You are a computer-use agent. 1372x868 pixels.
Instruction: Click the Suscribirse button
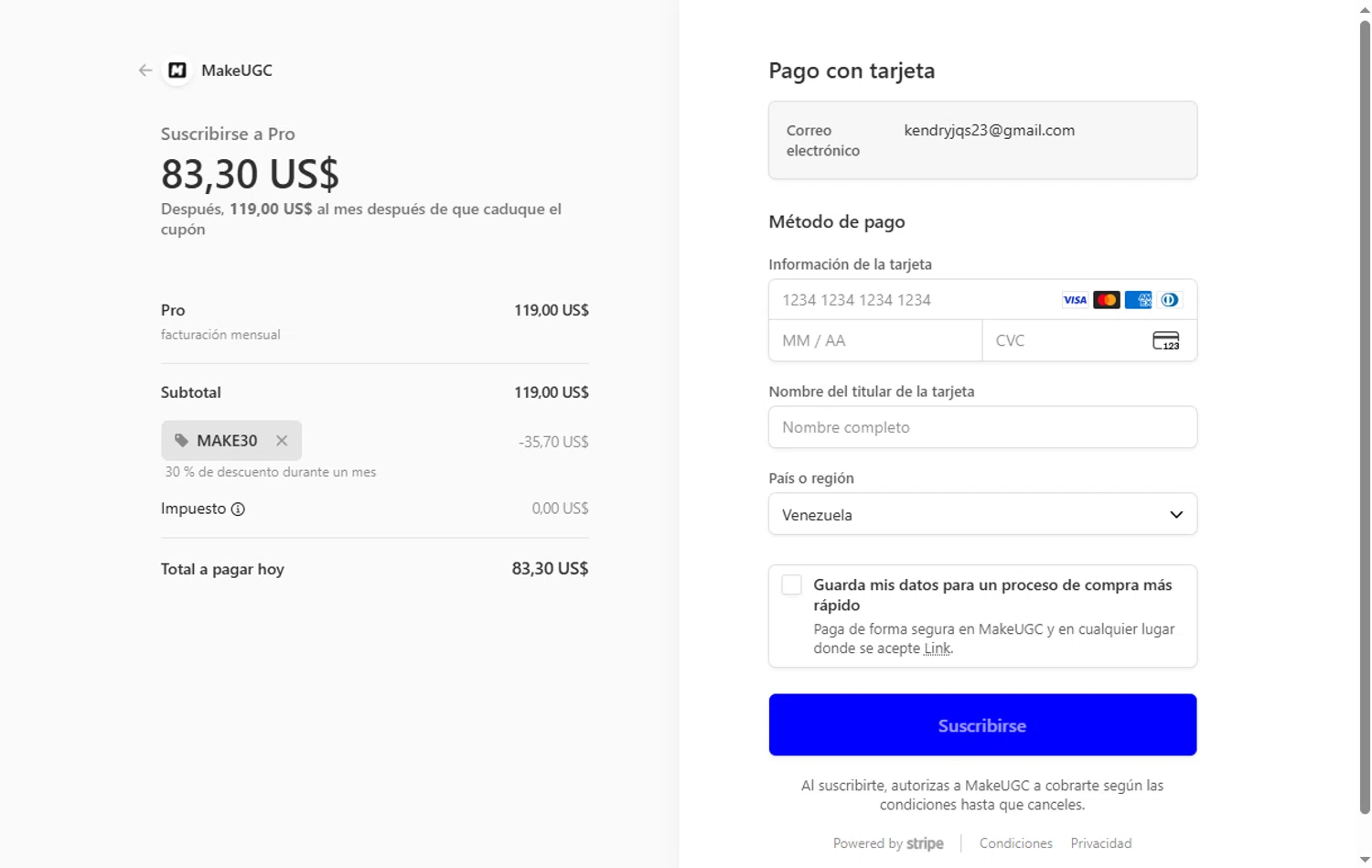coord(982,725)
